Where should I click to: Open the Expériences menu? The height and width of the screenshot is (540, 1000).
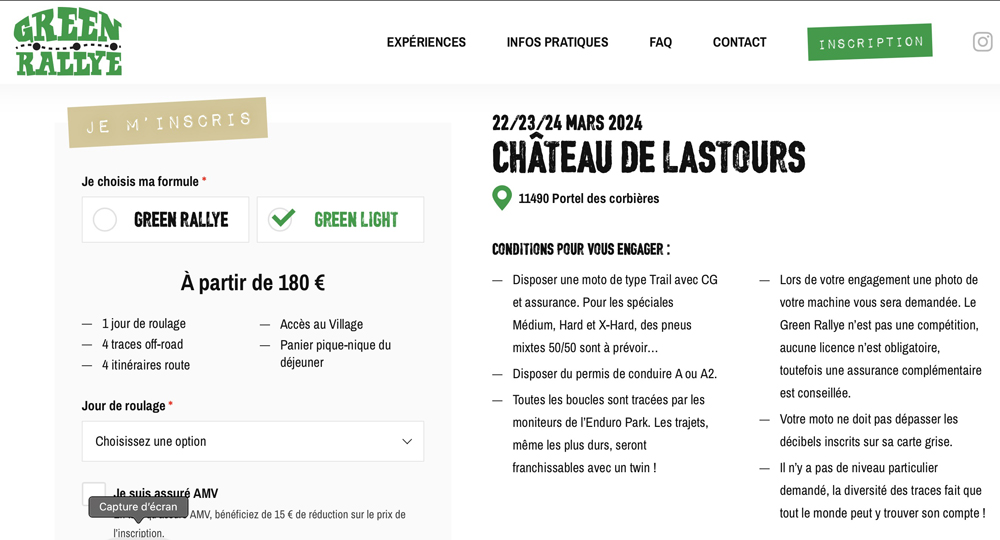coord(426,42)
